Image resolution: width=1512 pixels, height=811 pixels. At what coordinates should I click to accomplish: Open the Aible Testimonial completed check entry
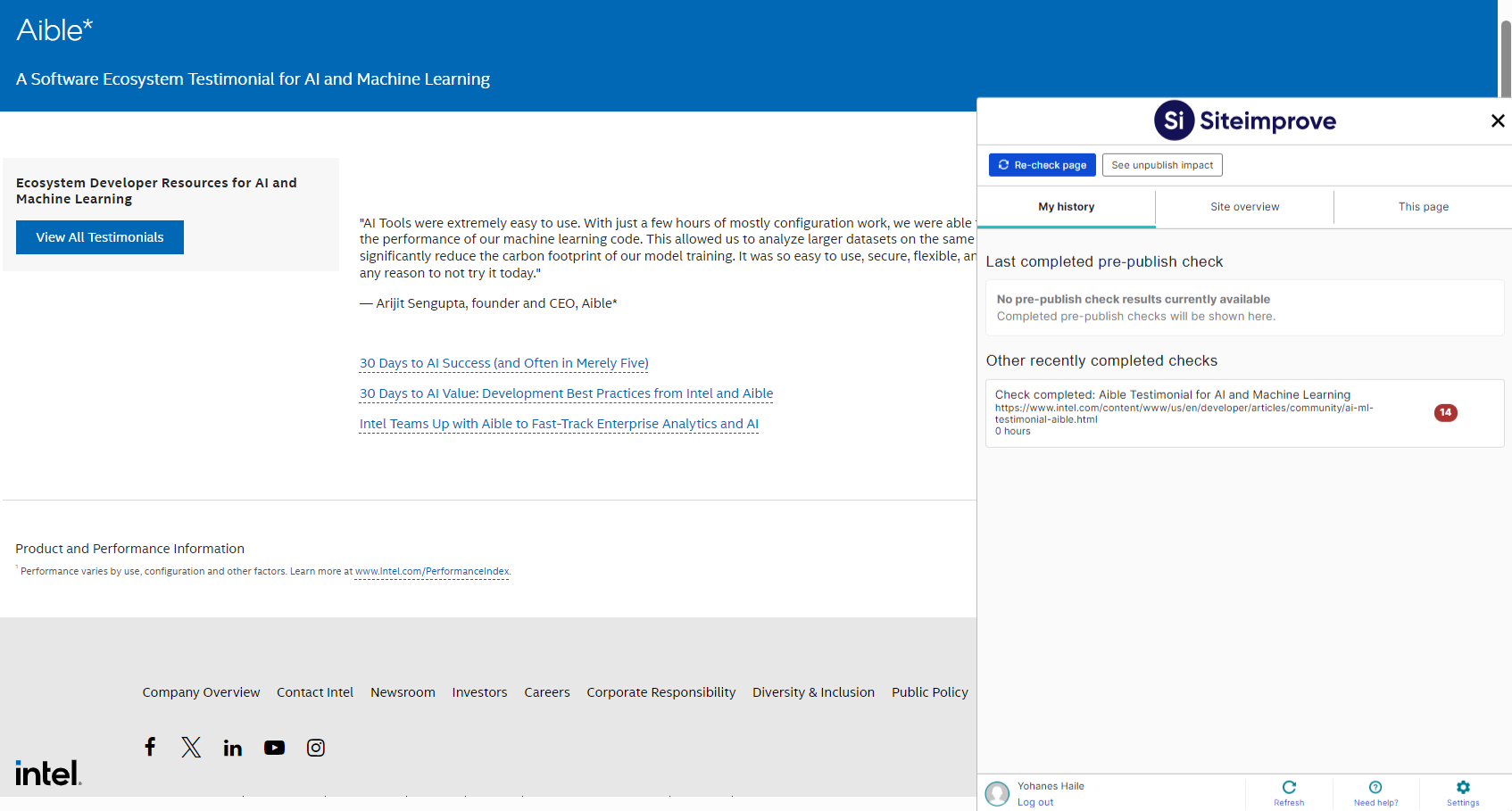coord(1244,413)
